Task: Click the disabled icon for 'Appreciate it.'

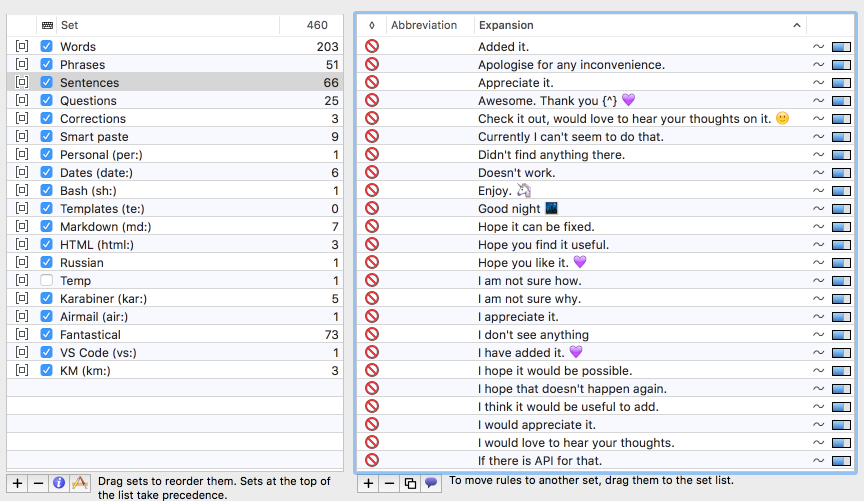Action: coord(372,83)
